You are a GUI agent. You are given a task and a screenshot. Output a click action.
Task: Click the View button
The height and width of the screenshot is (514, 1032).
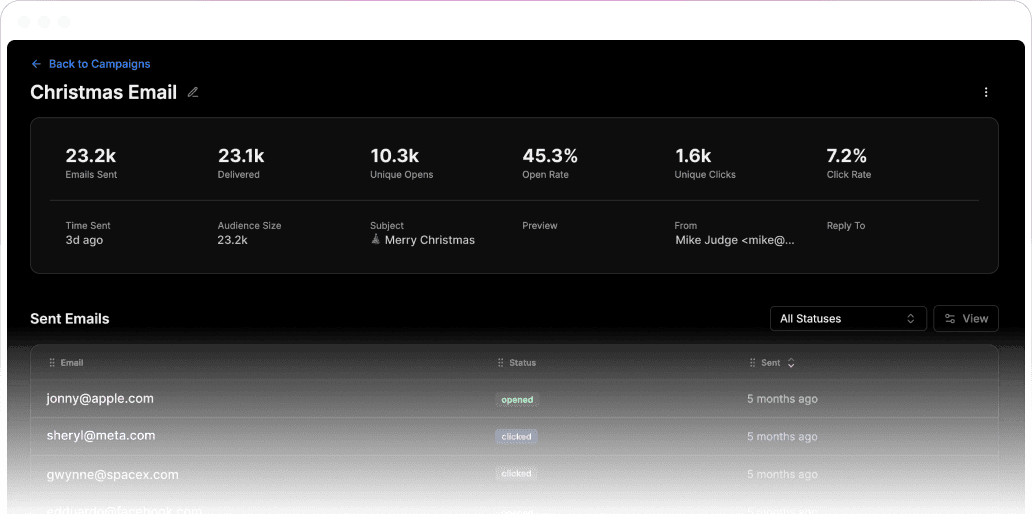(966, 319)
